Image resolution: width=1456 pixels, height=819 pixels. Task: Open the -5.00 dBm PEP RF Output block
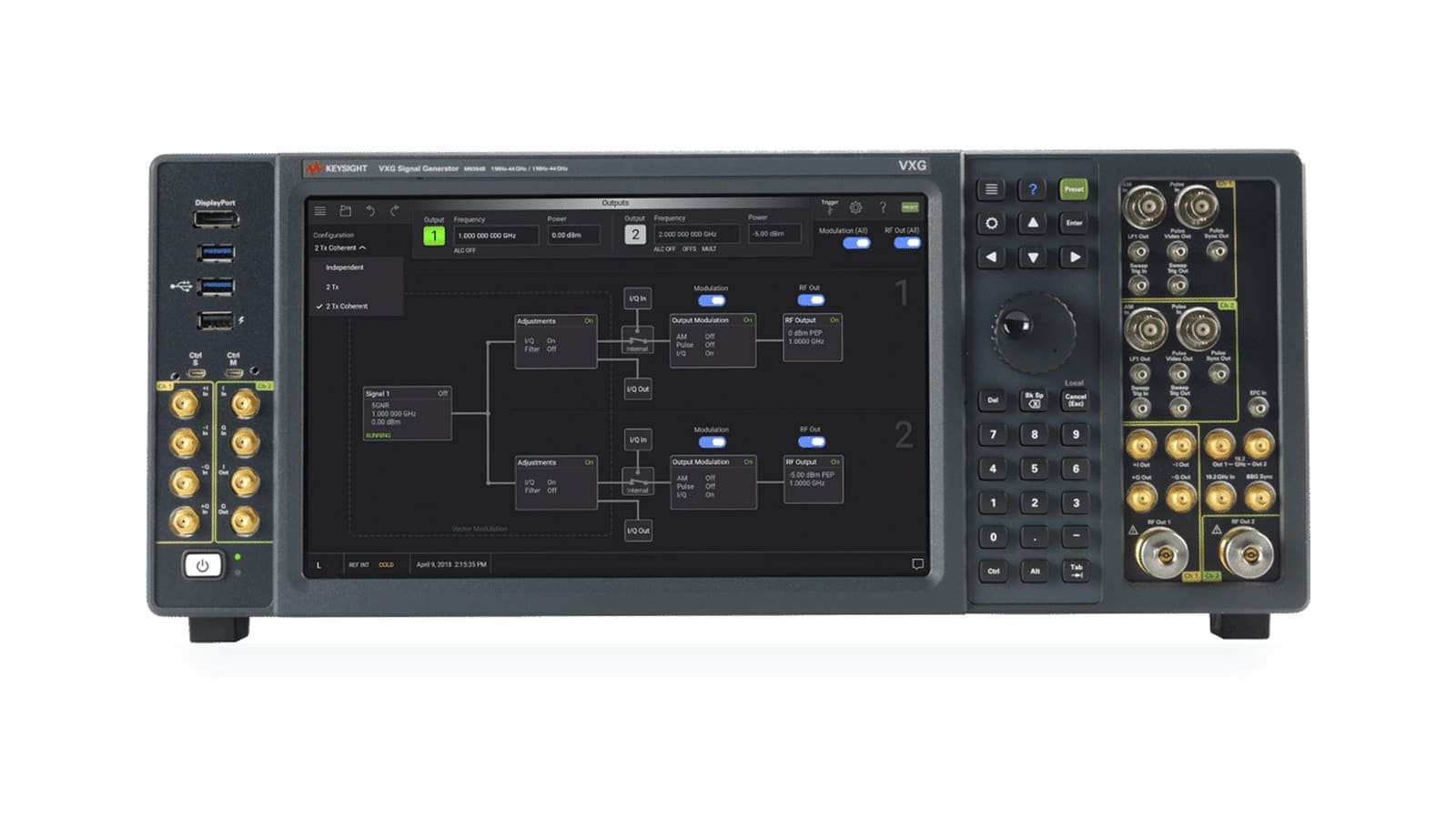814,479
